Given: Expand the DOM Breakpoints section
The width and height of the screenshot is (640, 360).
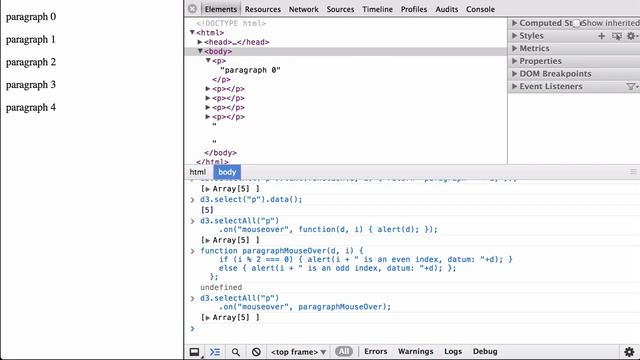Looking at the screenshot, I should 514,73.
